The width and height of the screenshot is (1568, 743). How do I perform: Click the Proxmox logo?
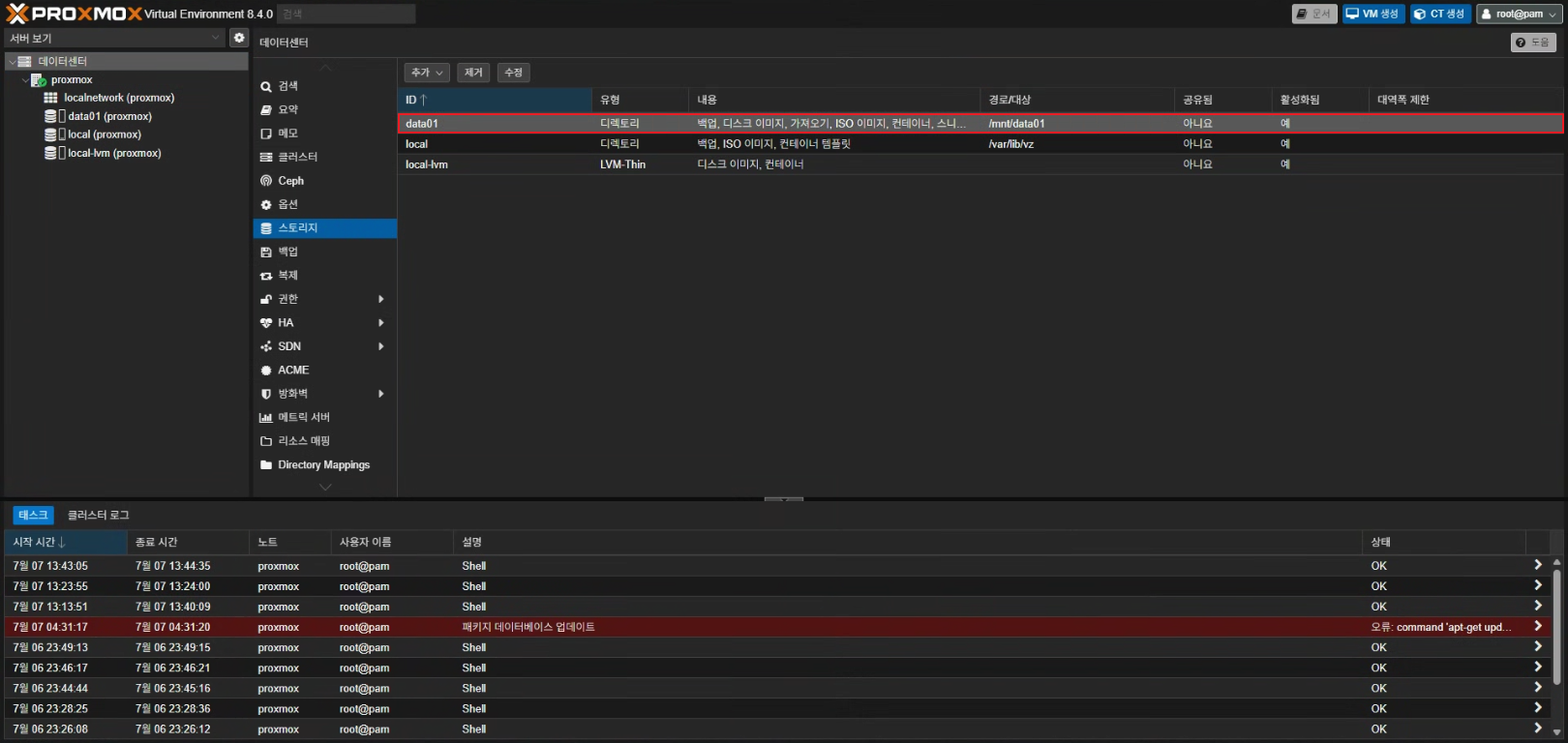tap(74, 14)
